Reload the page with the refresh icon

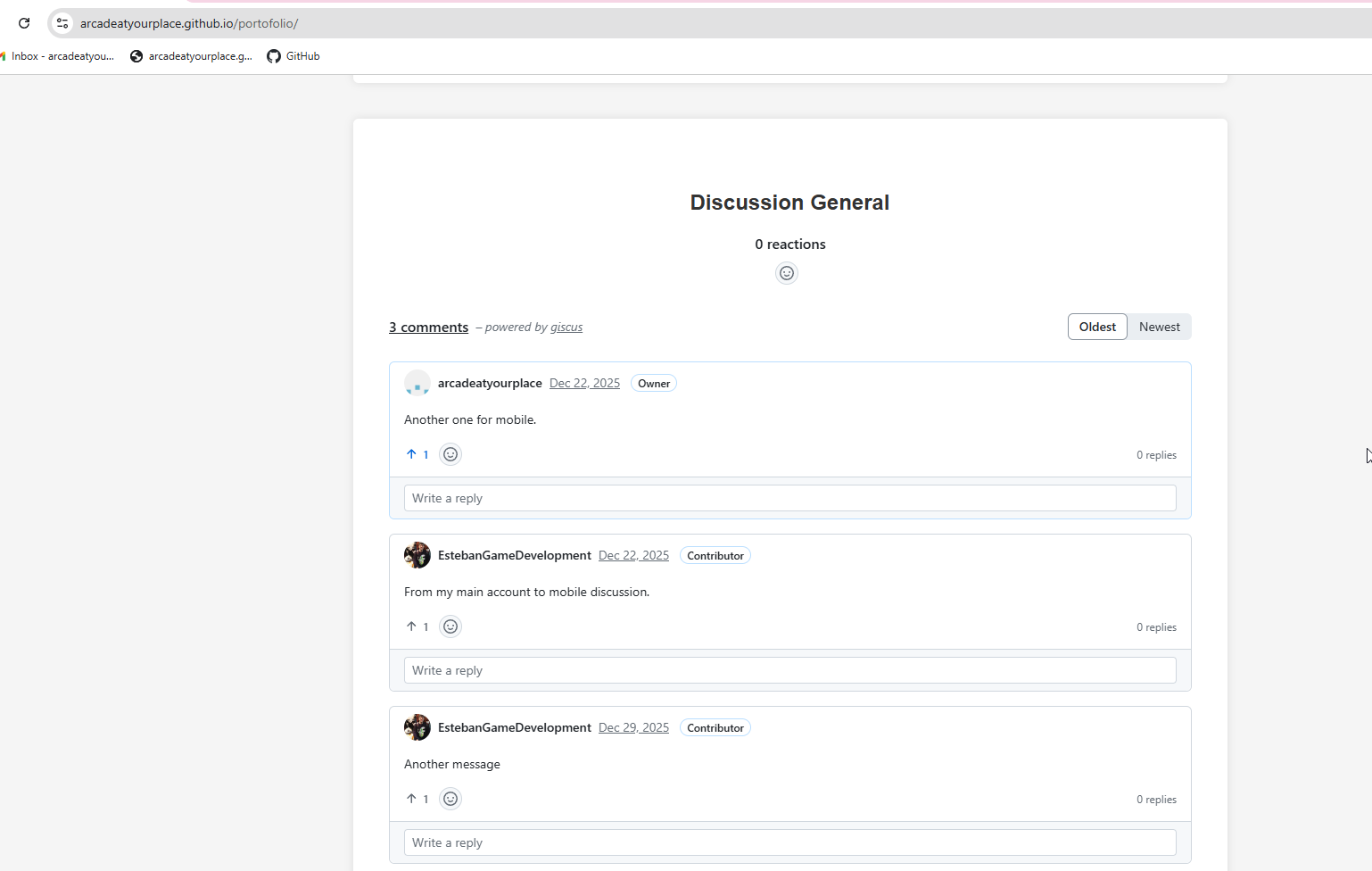tap(24, 23)
